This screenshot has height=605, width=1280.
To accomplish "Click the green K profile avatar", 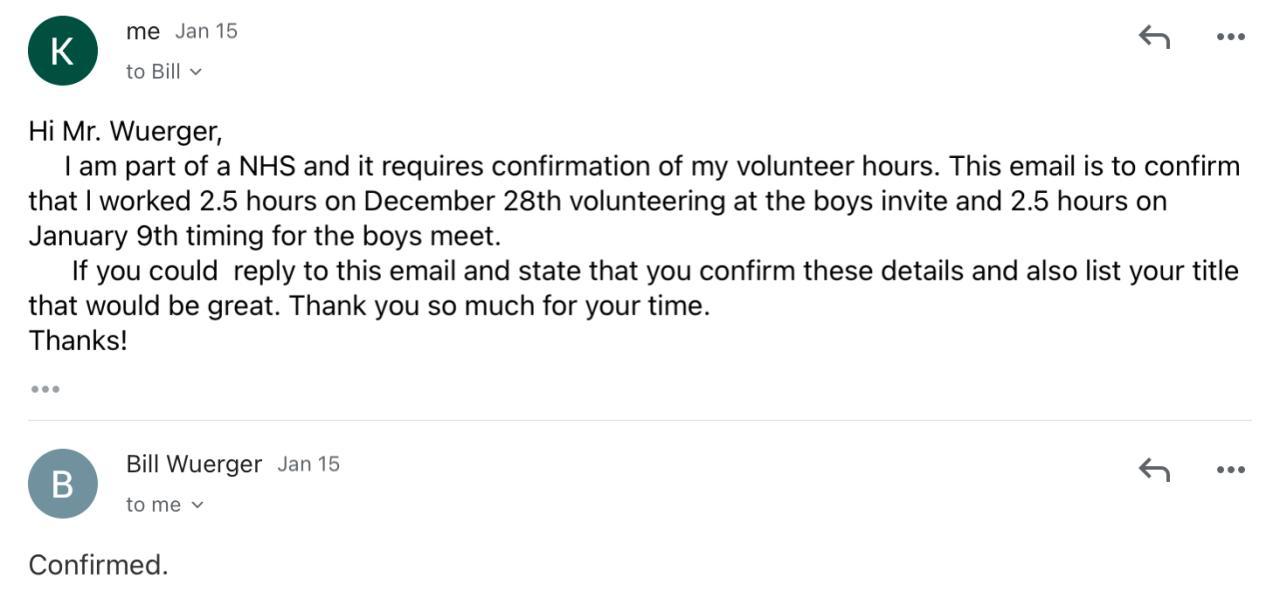I will point(62,51).
